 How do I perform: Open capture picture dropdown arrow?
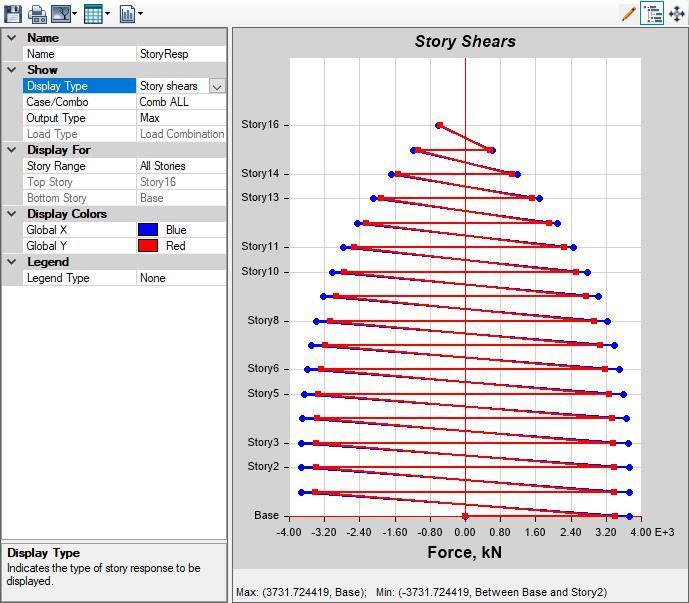click(x=74, y=14)
